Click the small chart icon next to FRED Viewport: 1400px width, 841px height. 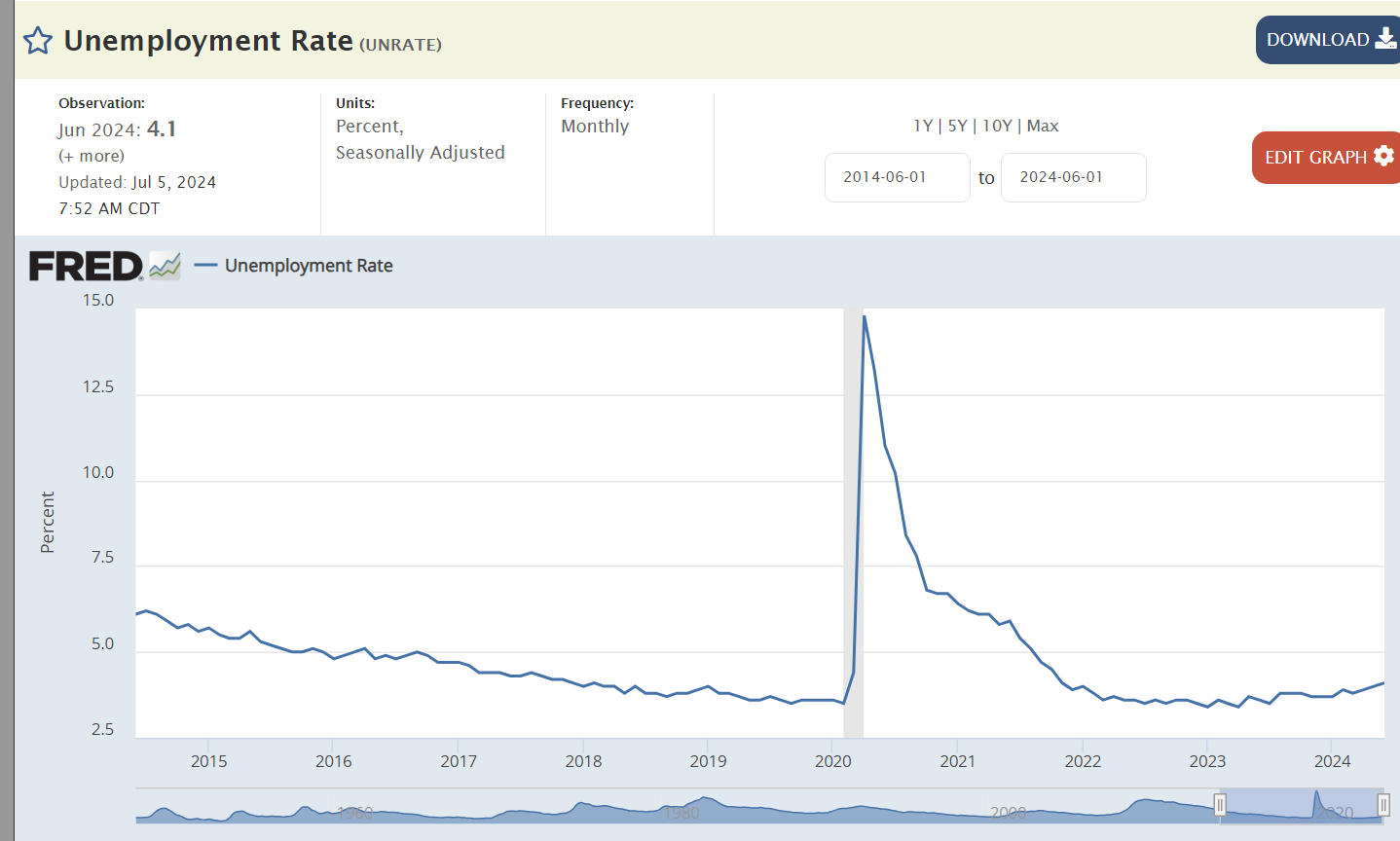(165, 266)
